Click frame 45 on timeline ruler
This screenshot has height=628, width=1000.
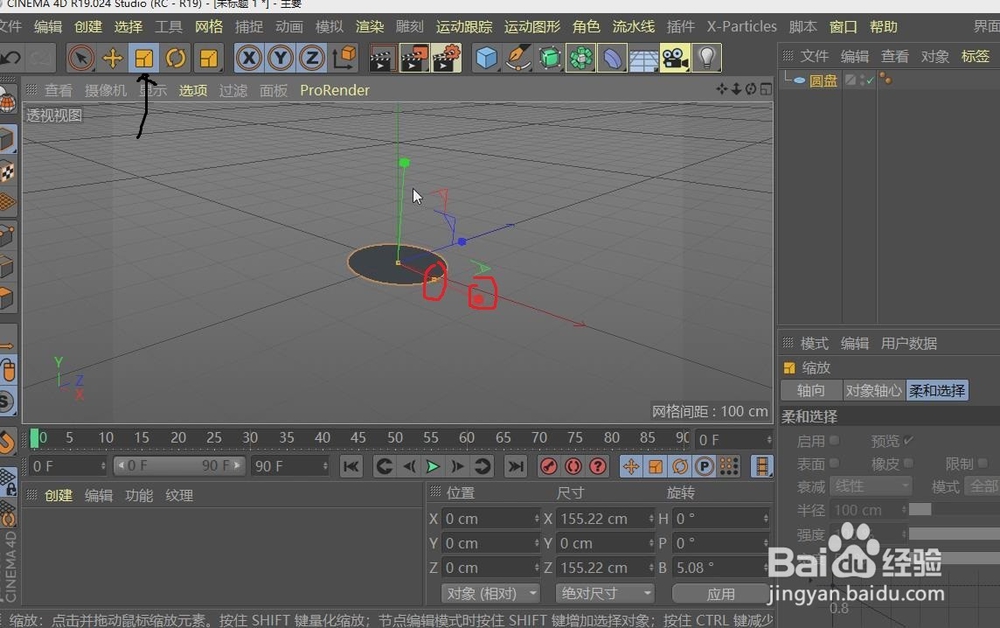click(x=358, y=438)
